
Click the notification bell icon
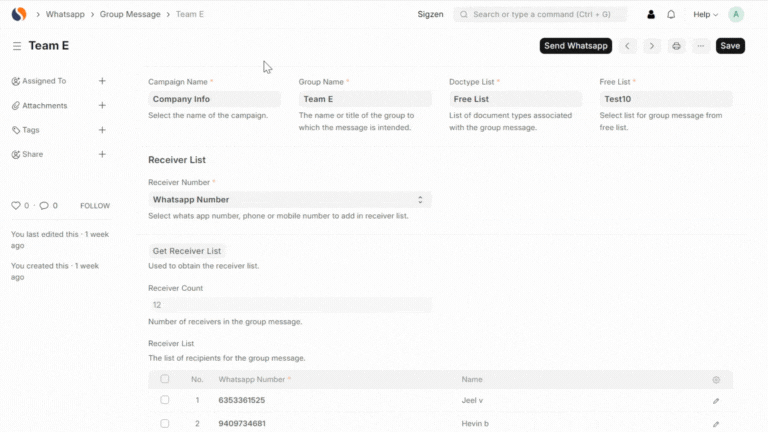click(x=671, y=15)
